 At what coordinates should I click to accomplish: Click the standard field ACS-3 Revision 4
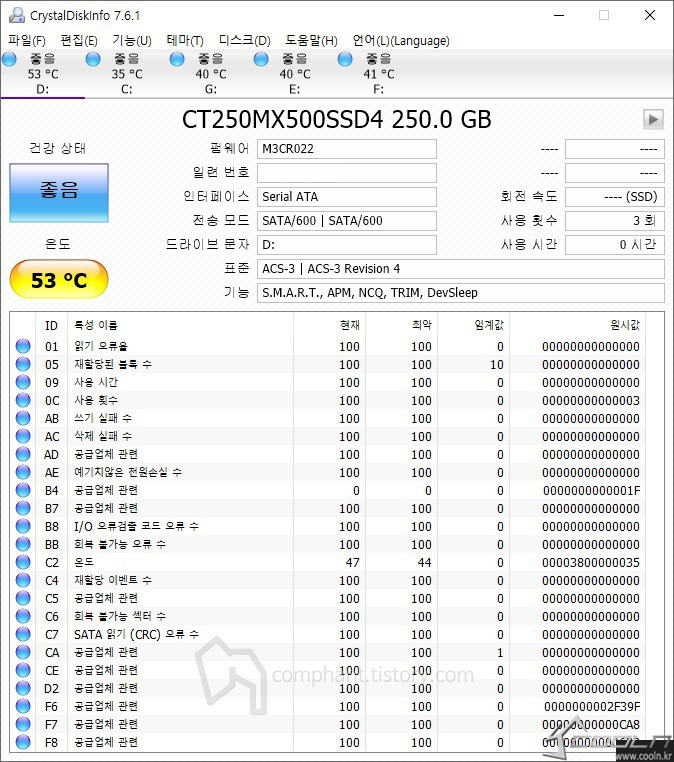[x=461, y=269]
